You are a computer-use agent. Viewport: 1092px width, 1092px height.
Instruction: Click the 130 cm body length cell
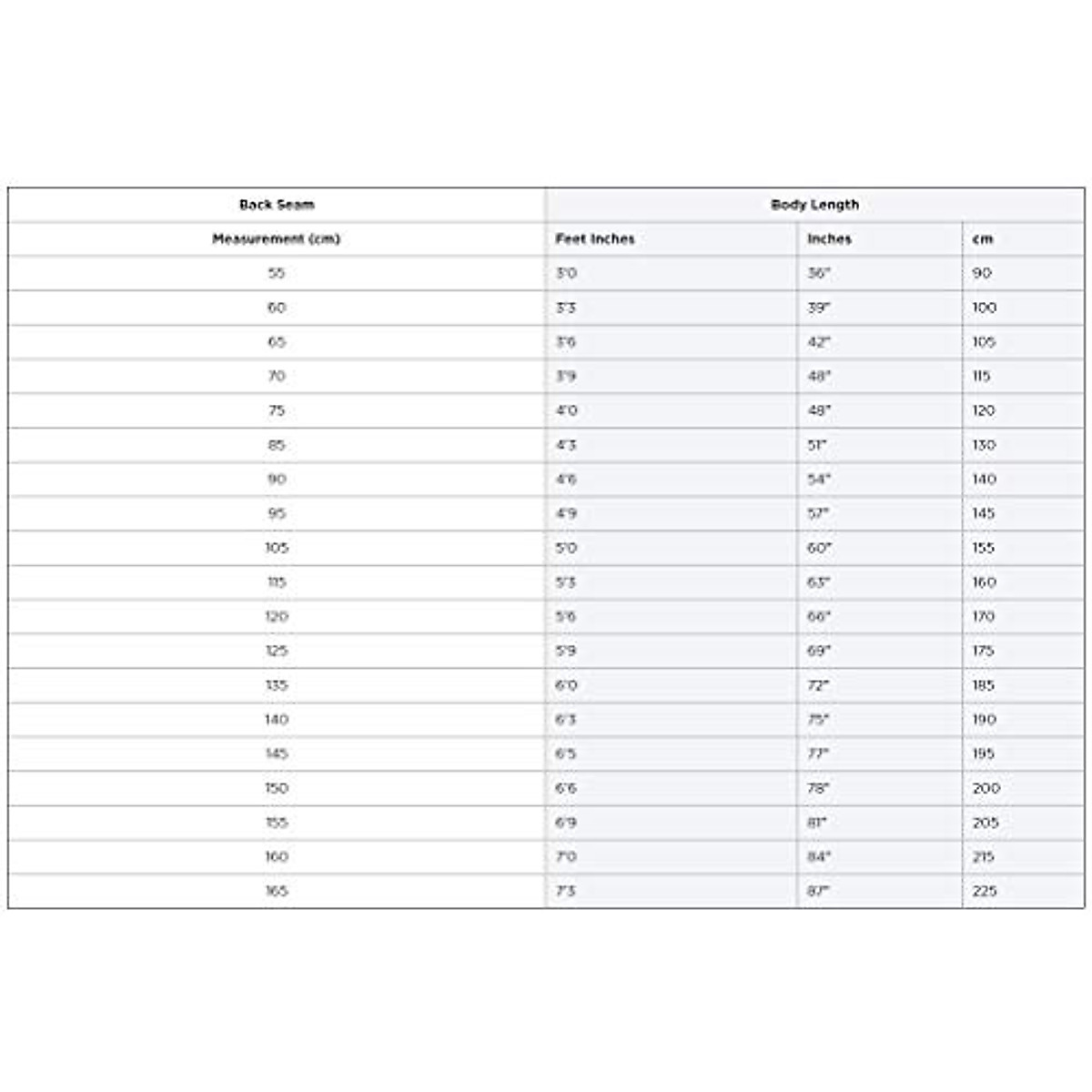click(984, 445)
